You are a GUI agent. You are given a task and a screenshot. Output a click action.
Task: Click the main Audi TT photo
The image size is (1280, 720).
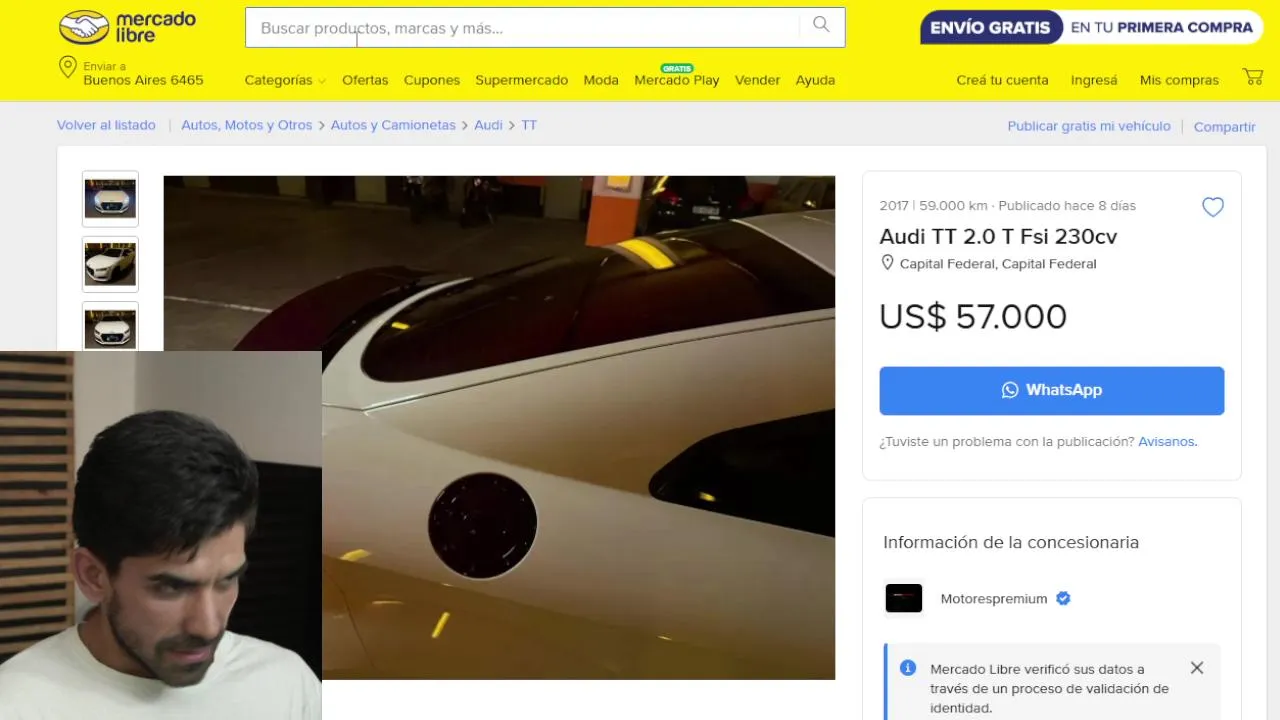pos(499,427)
